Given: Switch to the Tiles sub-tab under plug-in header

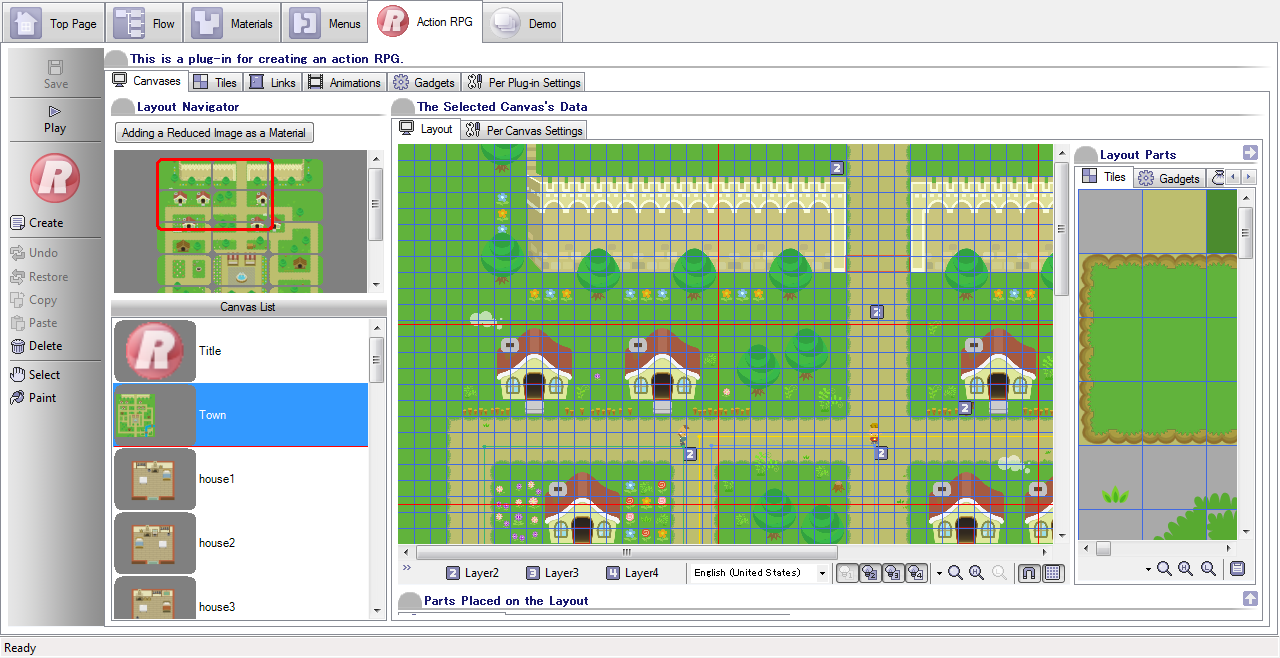Looking at the screenshot, I should point(214,82).
